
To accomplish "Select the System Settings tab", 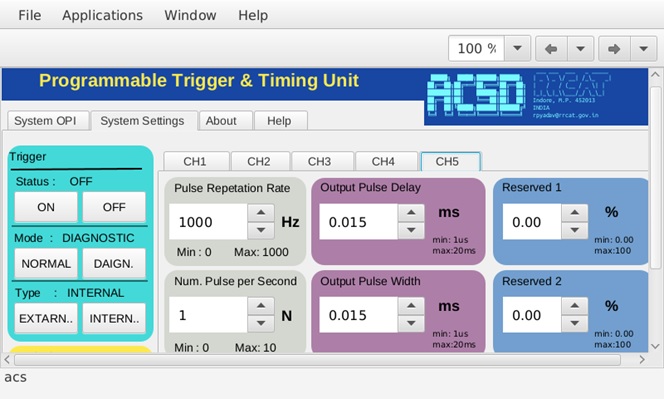I will pyautogui.click(x=144, y=121).
